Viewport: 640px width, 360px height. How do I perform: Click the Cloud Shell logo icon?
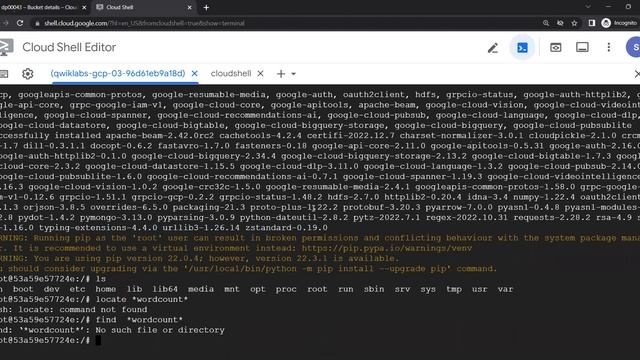pos(6,47)
